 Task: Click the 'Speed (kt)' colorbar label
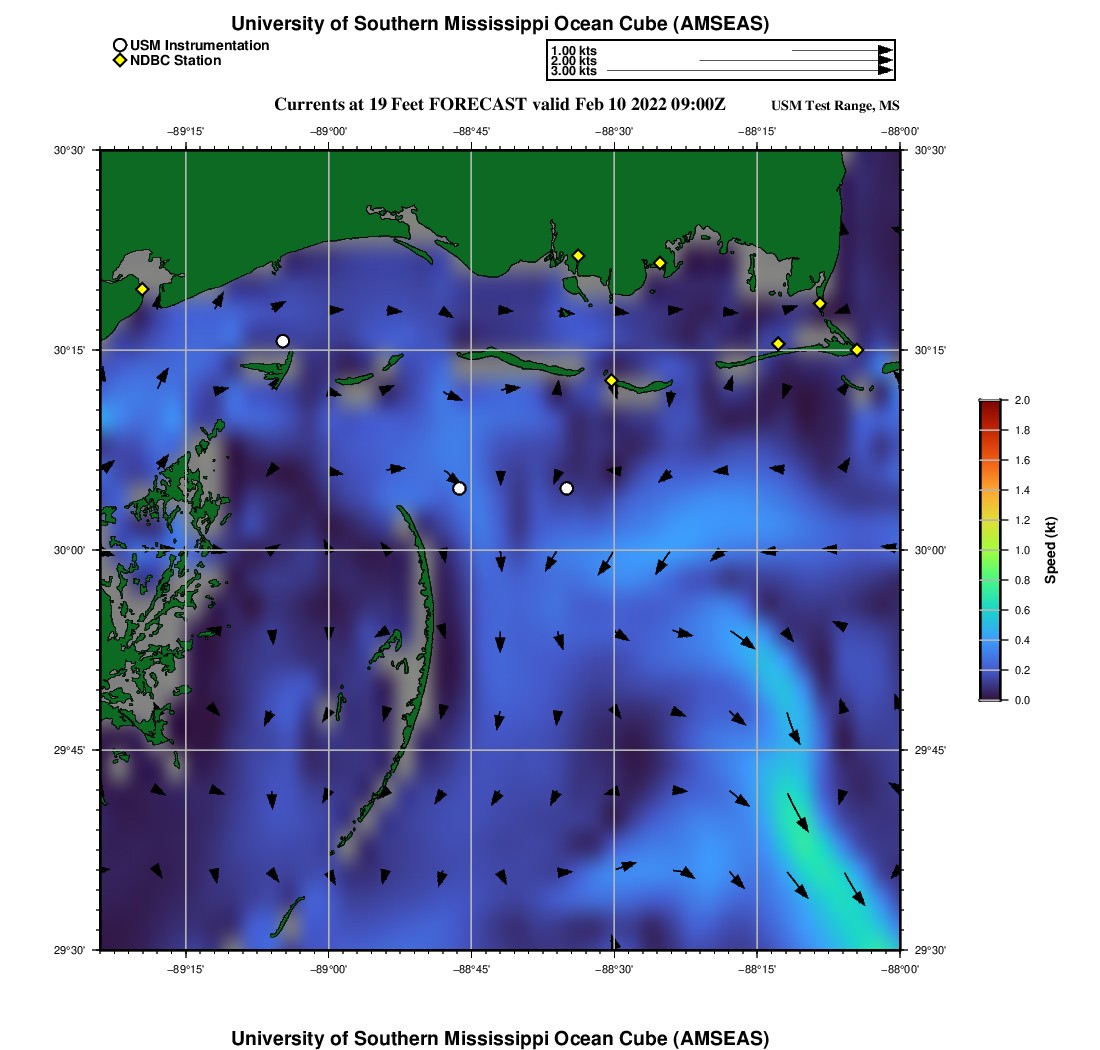[1050, 551]
